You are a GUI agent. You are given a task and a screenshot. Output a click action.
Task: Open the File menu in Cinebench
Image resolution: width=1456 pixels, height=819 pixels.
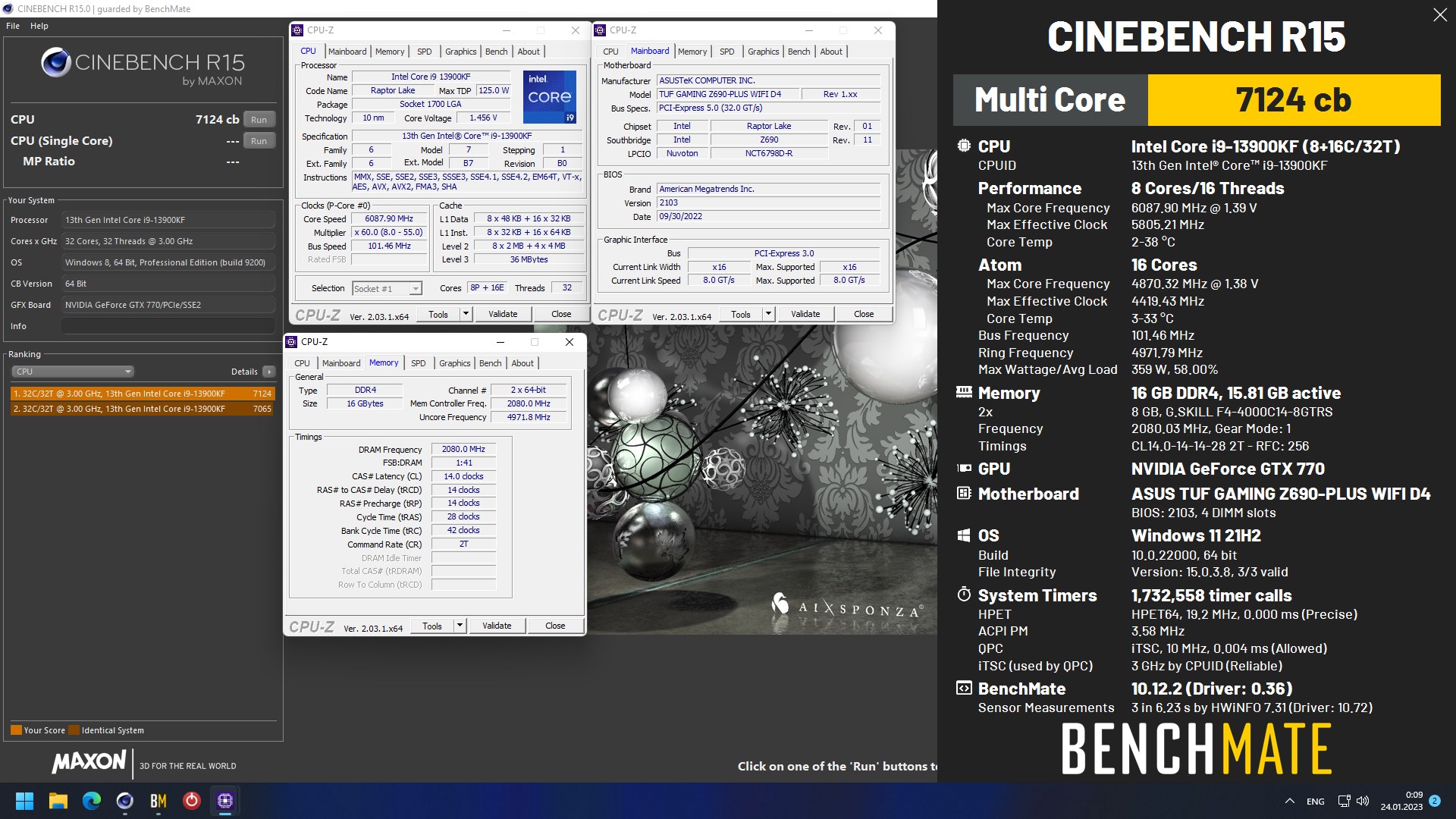[13, 26]
